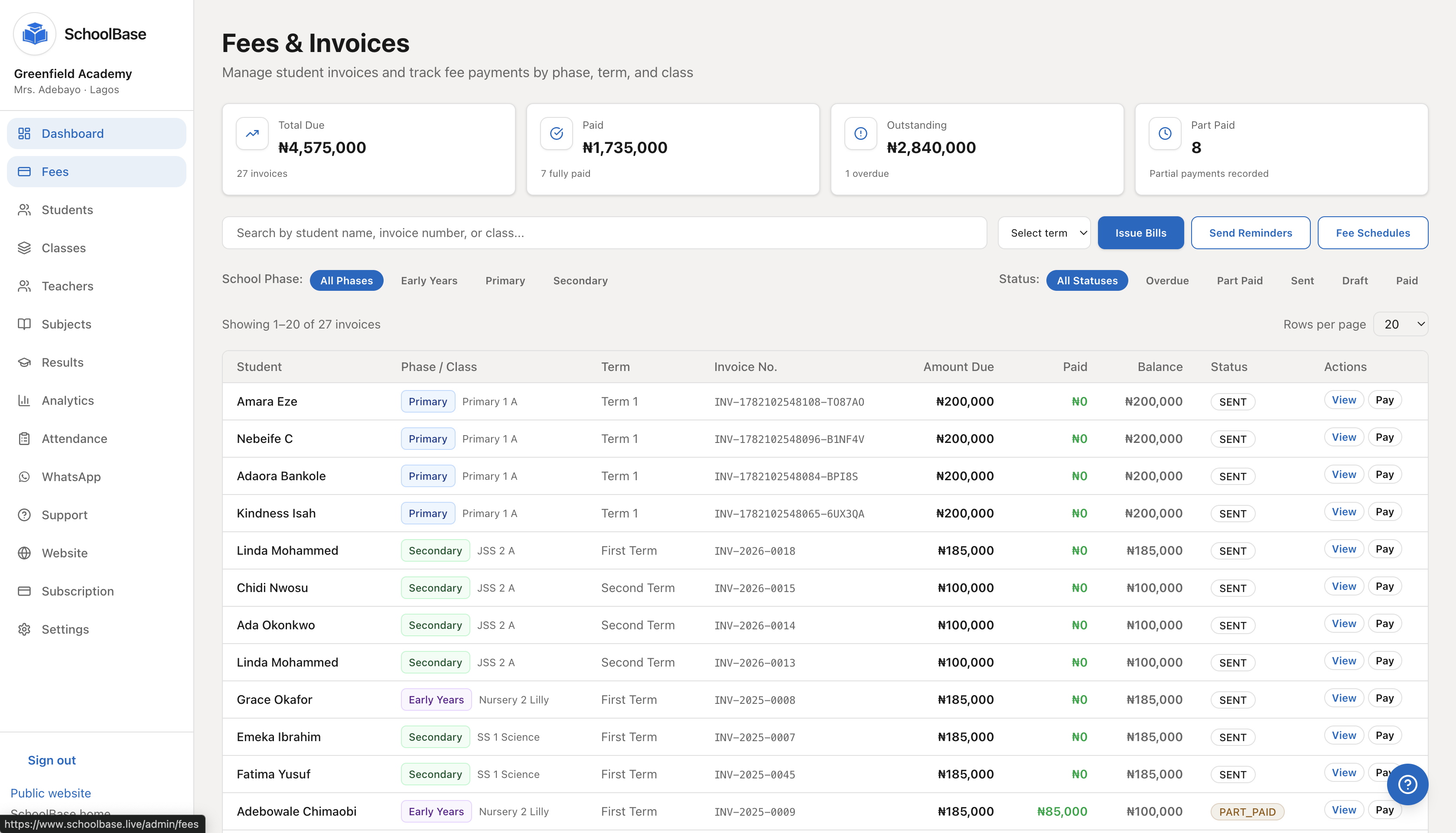View Fatima Yusuf's invoice

pyautogui.click(x=1344, y=772)
